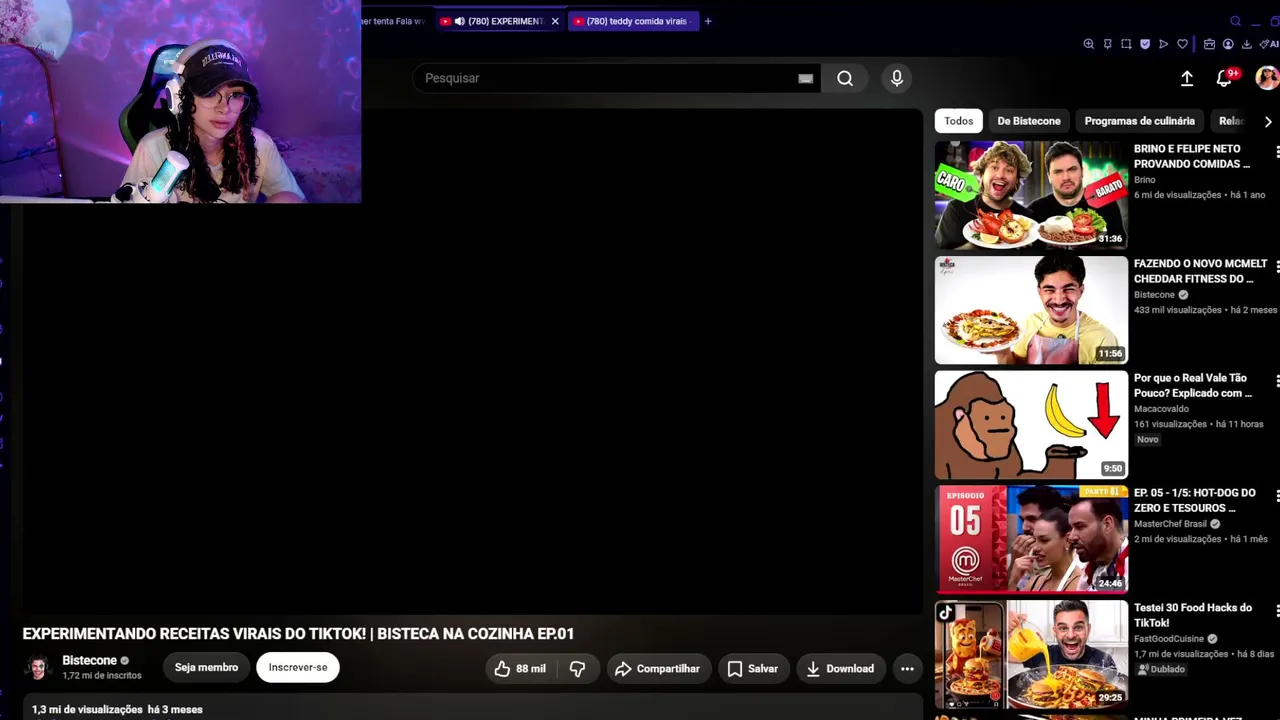Click the video player area
This screenshot has height=720, width=1280.
472,361
